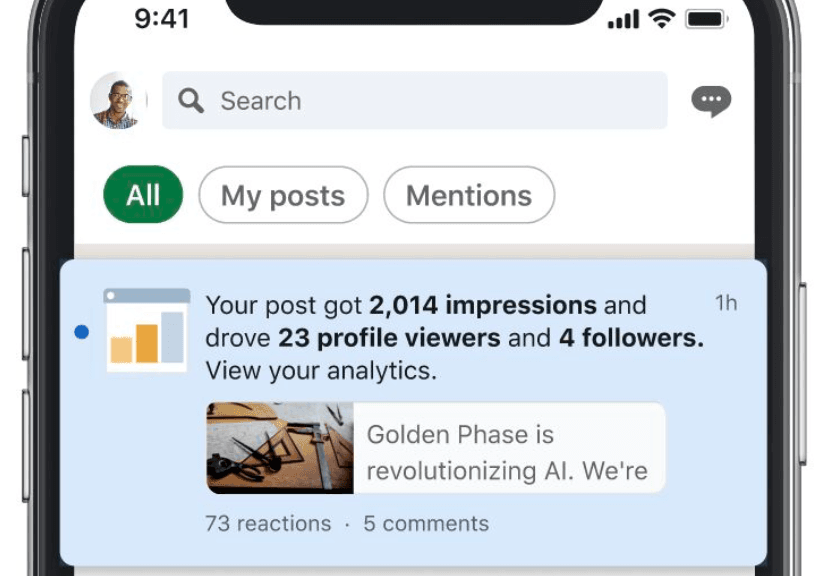Tap the analytics bar chart icon
This screenshot has width=826, height=576.
(x=147, y=330)
